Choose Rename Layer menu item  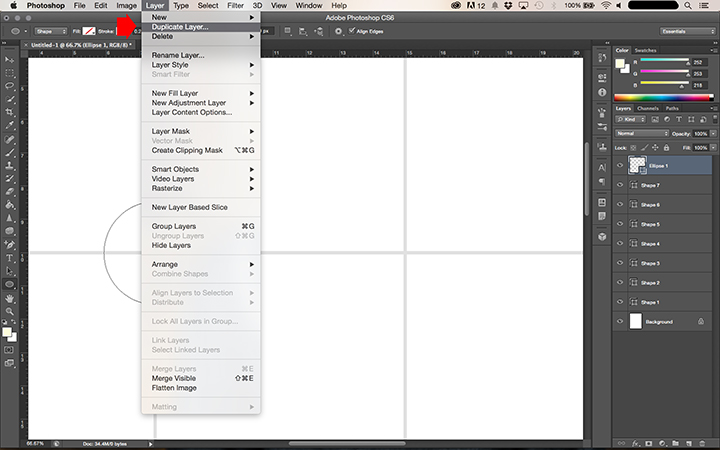coord(201,55)
